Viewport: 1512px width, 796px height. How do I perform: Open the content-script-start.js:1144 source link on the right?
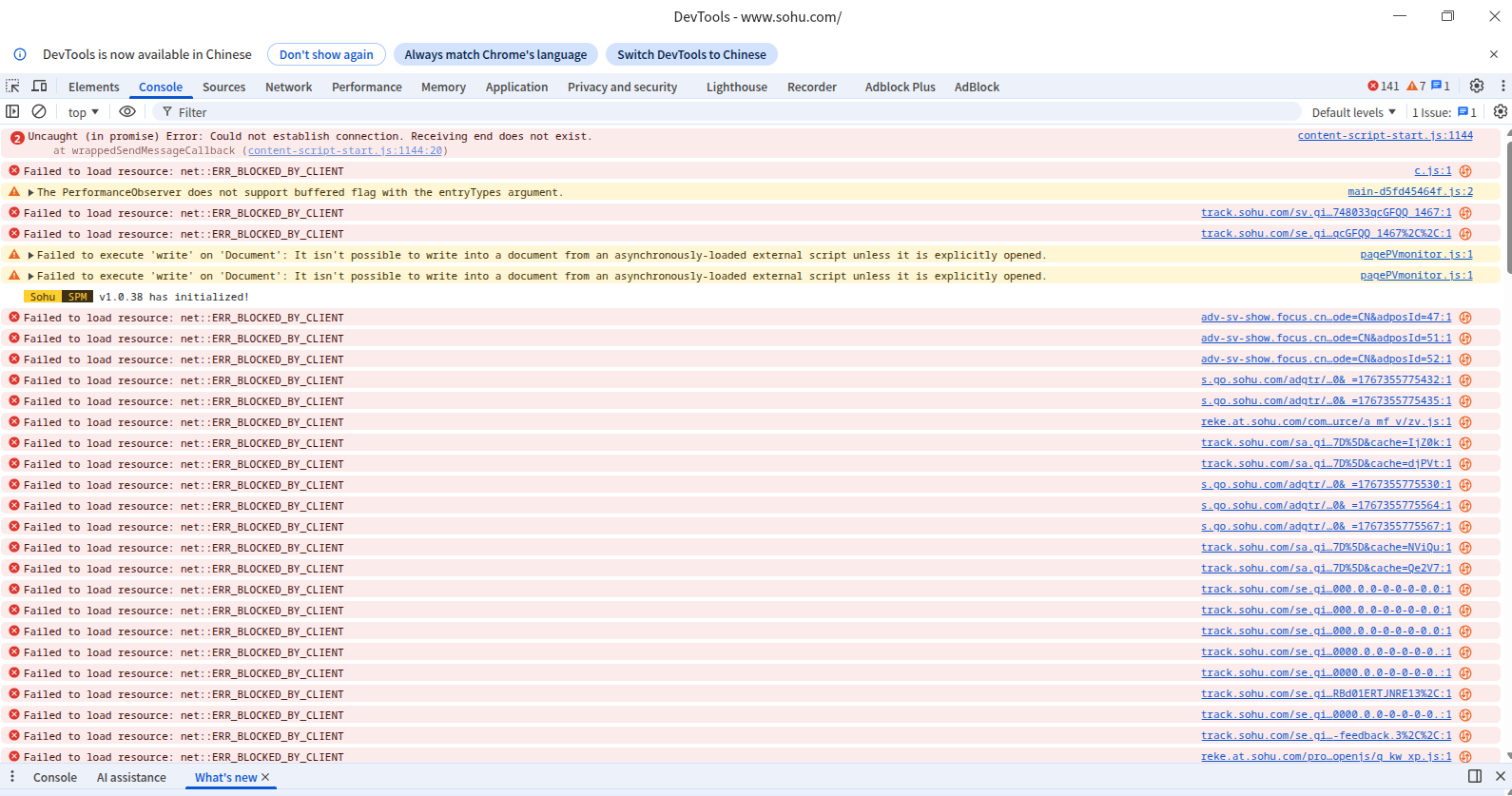pyautogui.click(x=1386, y=136)
